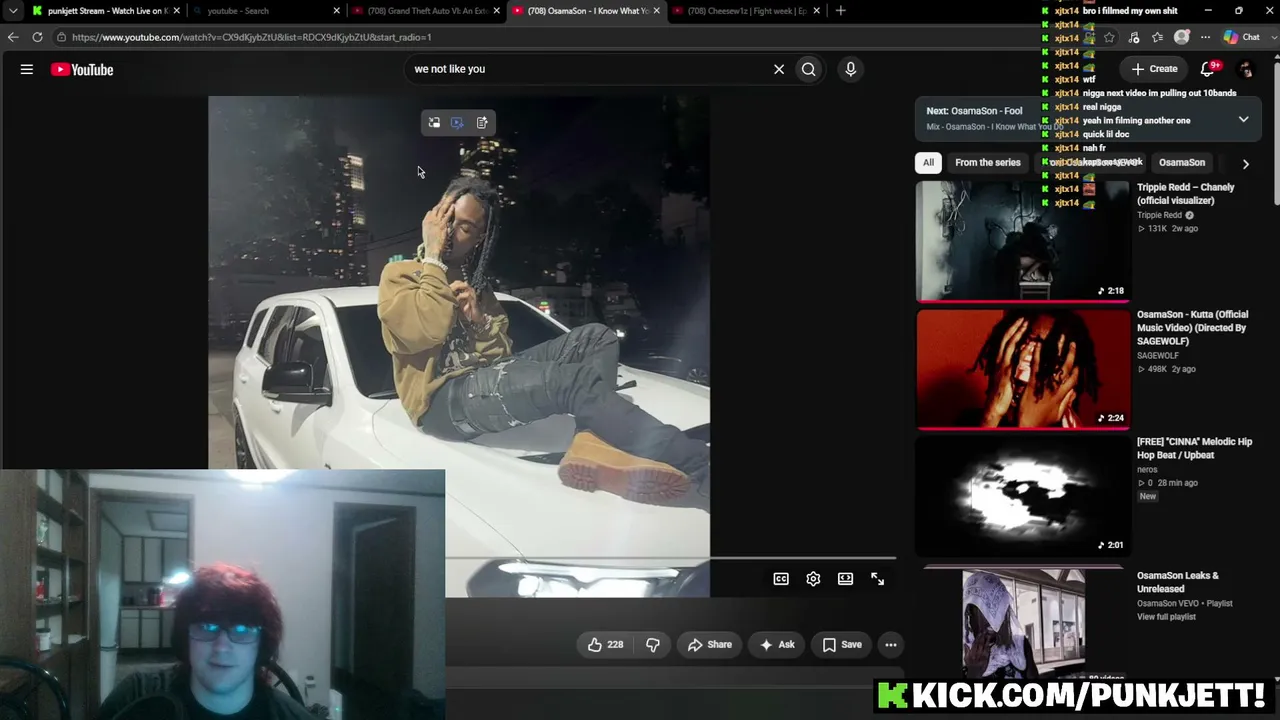
Task: Select the OsamaSon filter chip
Action: [x=1182, y=163]
